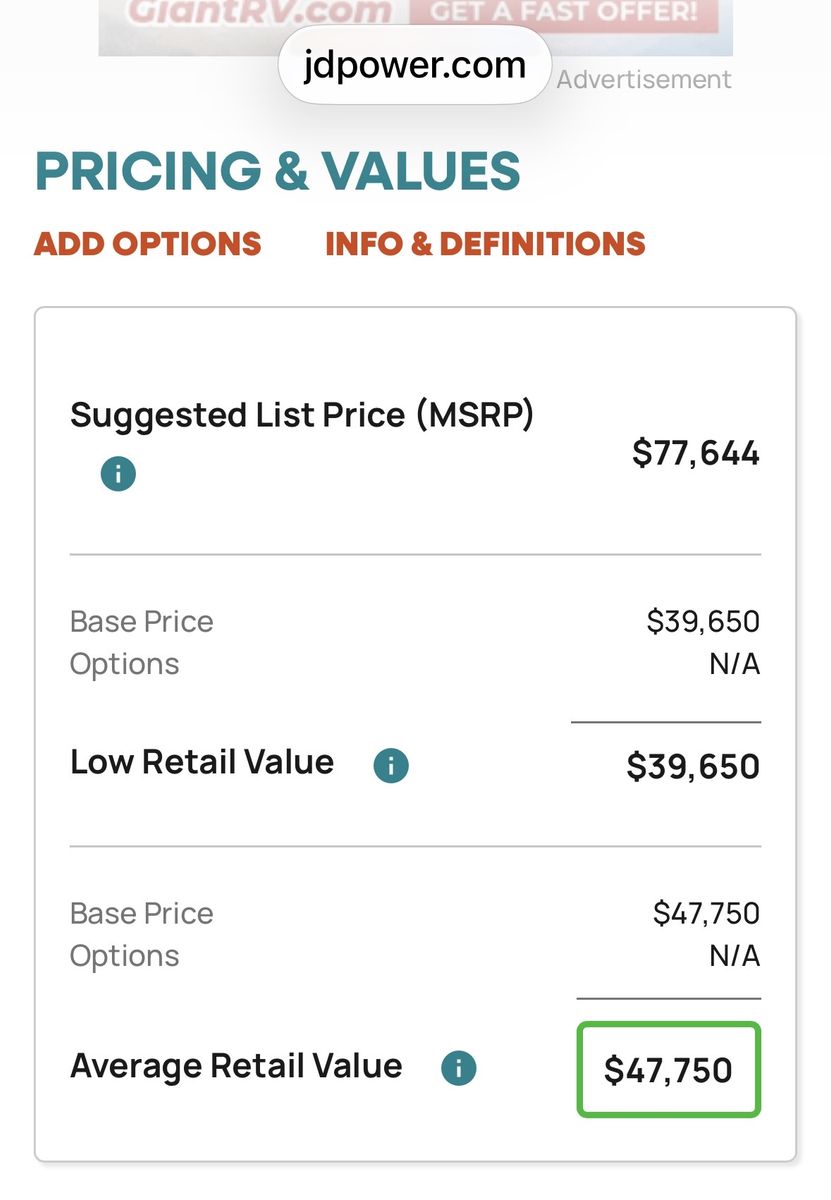
Task: Tap the N/A options value under $39,650 base
Action: tap(735, 664)
